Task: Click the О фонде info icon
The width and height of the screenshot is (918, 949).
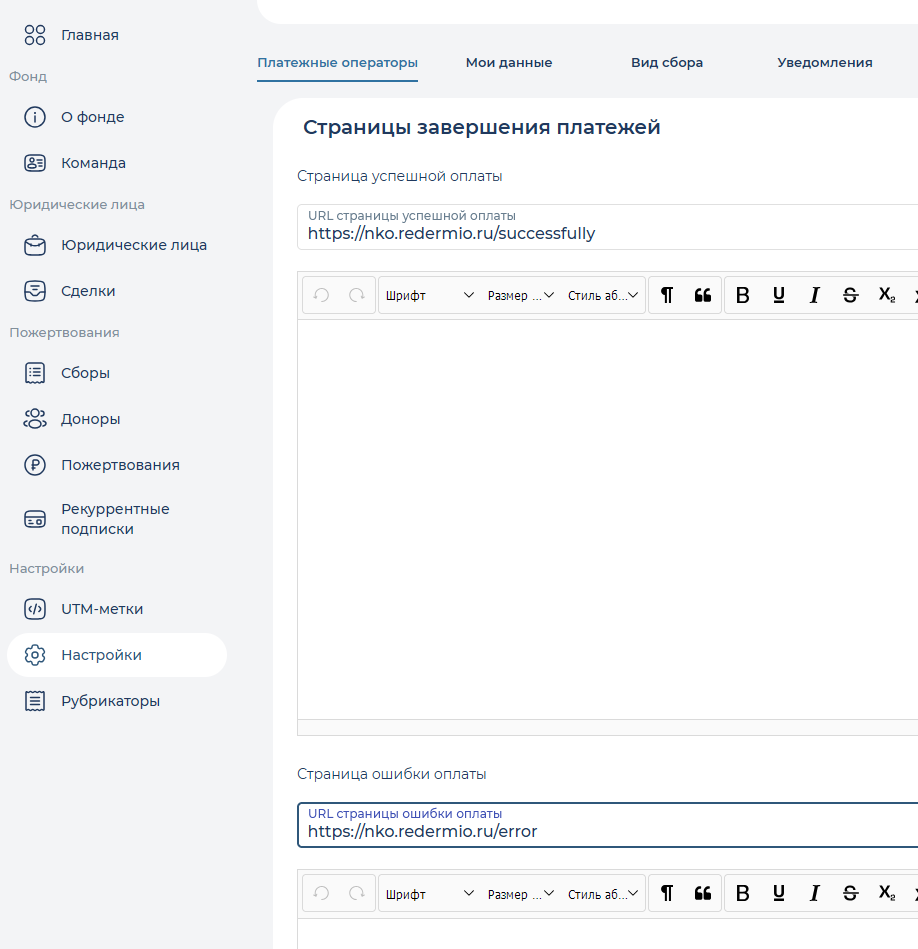Action: pos(34,117)
